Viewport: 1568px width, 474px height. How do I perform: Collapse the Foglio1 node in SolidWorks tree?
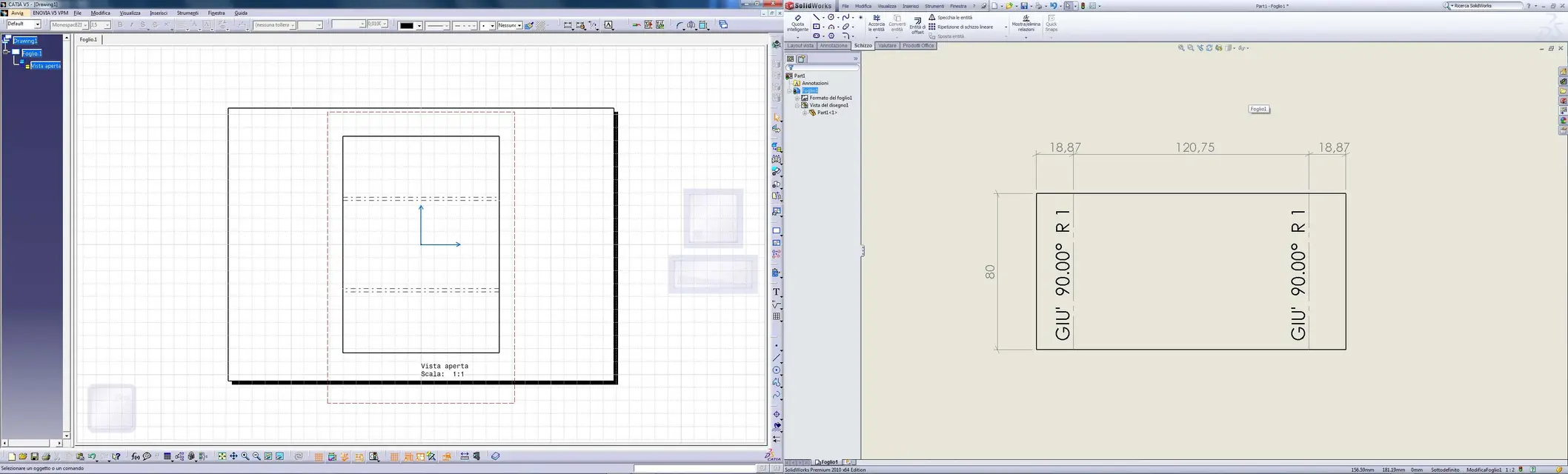coord(789,90)
